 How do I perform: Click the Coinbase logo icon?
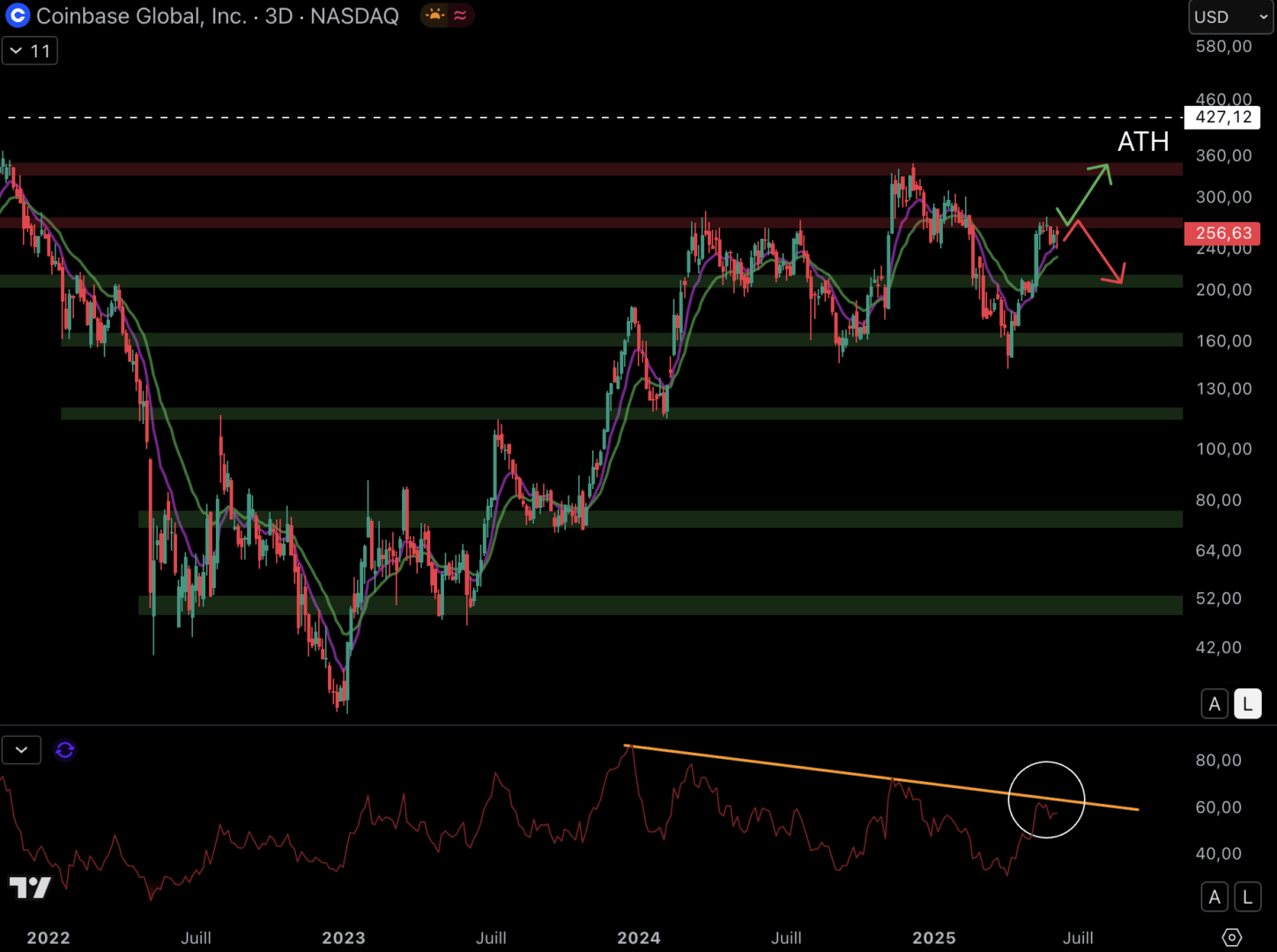18,16
